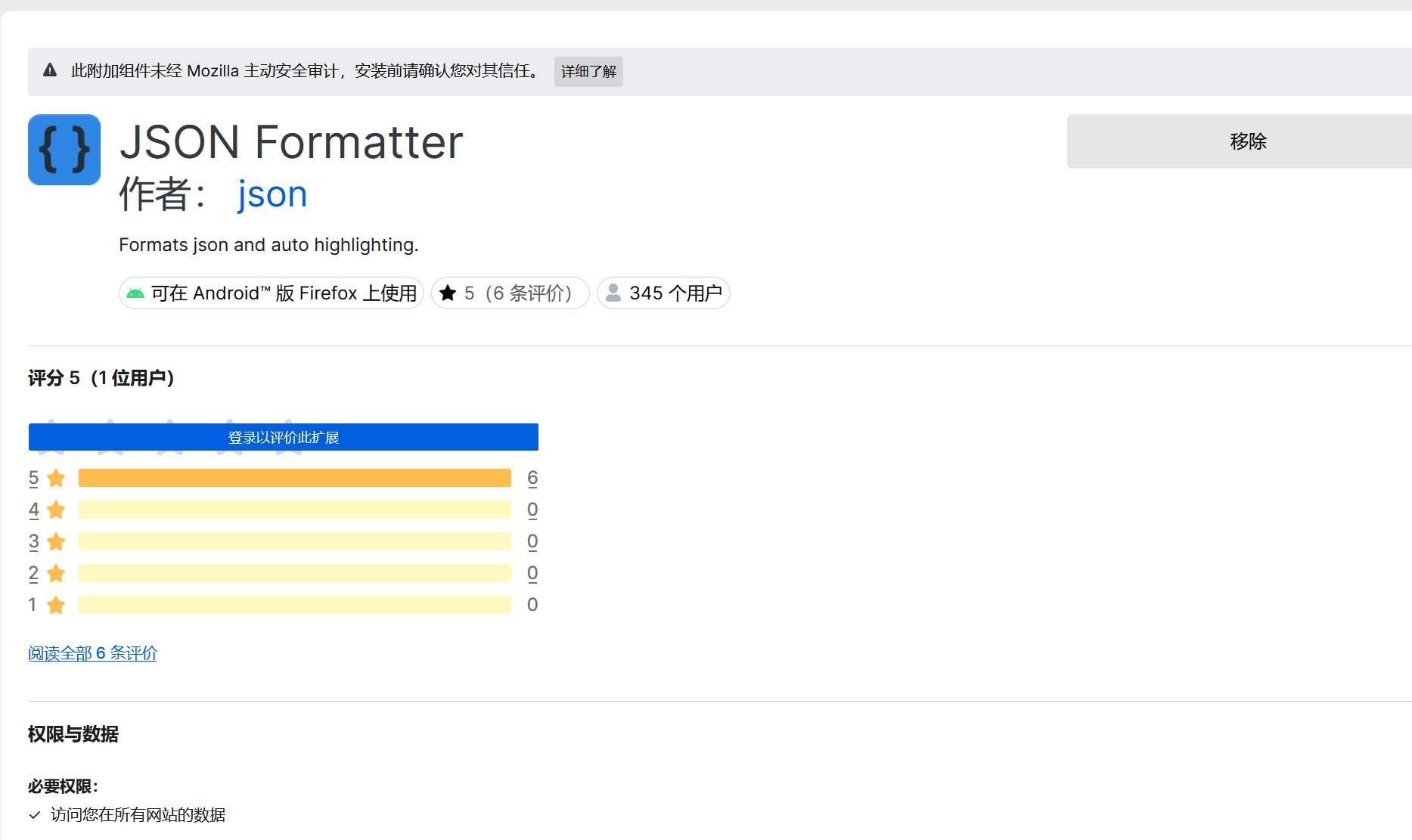The width and height of the screenshot is (1412, 840).
Task: Click the 0 count for 1-star reviews
Action: point(532,605)
